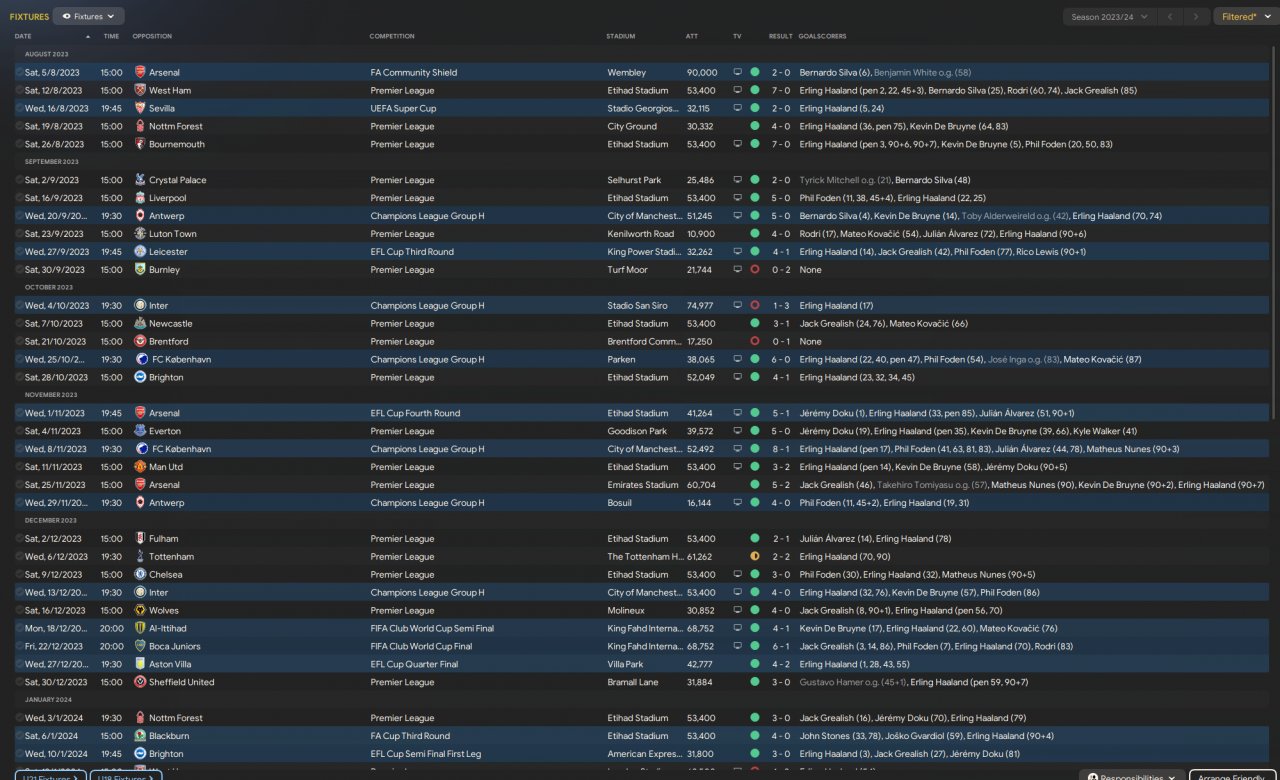
Task: Select the row circle for Sat, 16/12/2023 Wolves
Action: click(x=18, y=612)
